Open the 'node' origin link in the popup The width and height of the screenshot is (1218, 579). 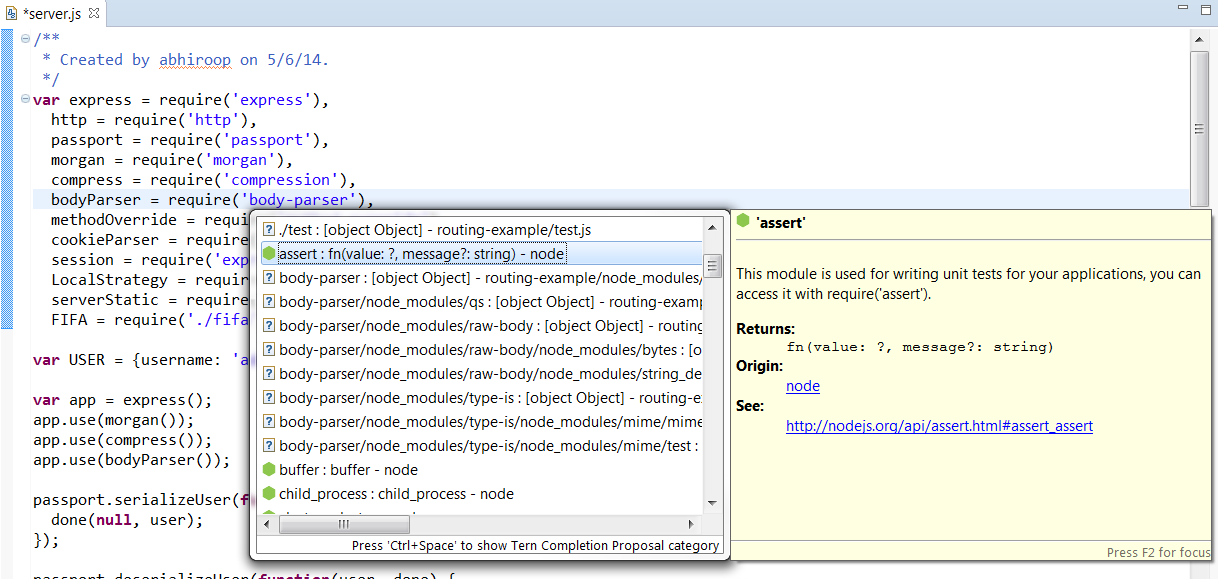(x=802, y=385)
